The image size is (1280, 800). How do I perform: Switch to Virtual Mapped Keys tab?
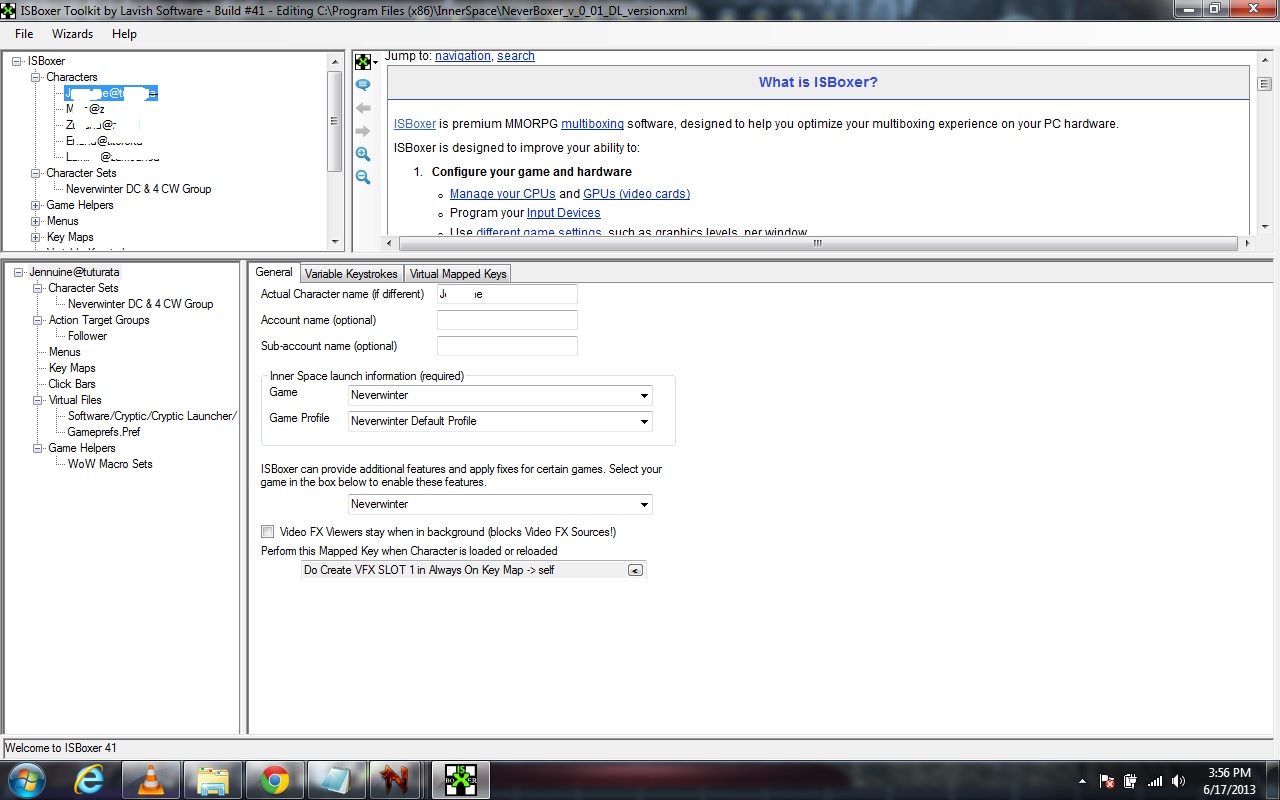coord(458,273)
